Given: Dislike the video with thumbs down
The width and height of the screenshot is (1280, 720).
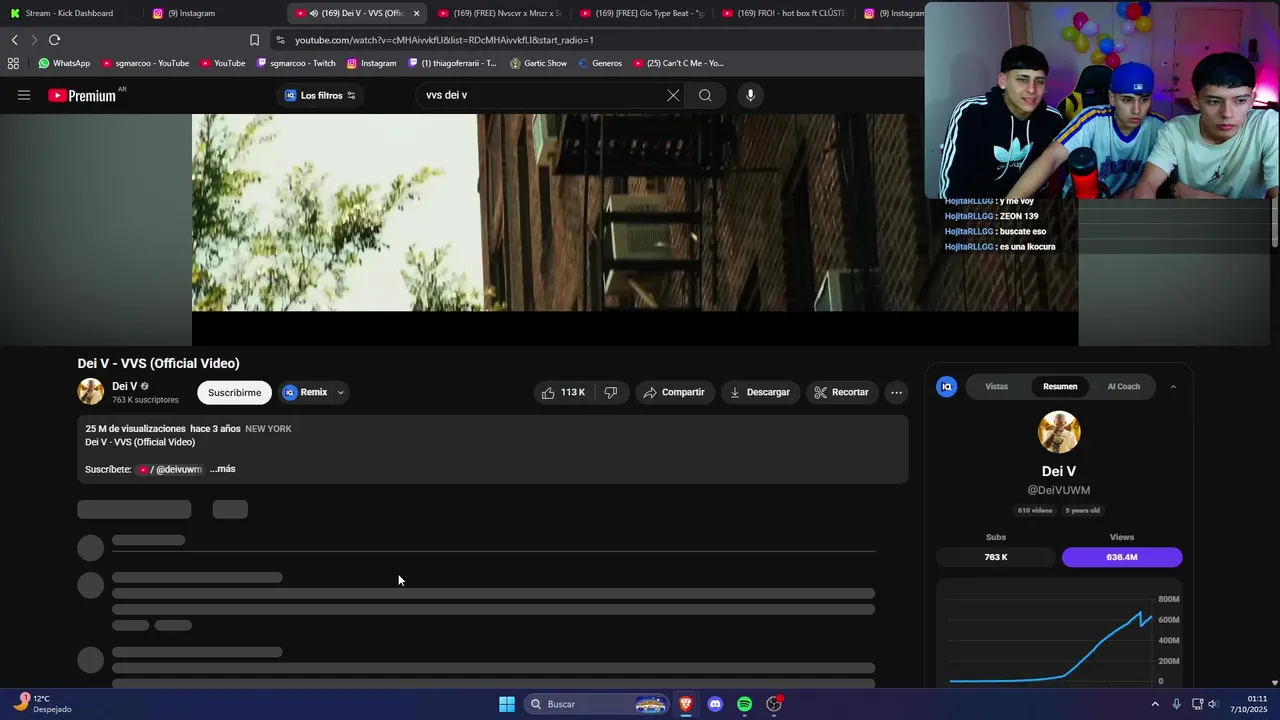Looking at the screenshot, I should 611,392.
